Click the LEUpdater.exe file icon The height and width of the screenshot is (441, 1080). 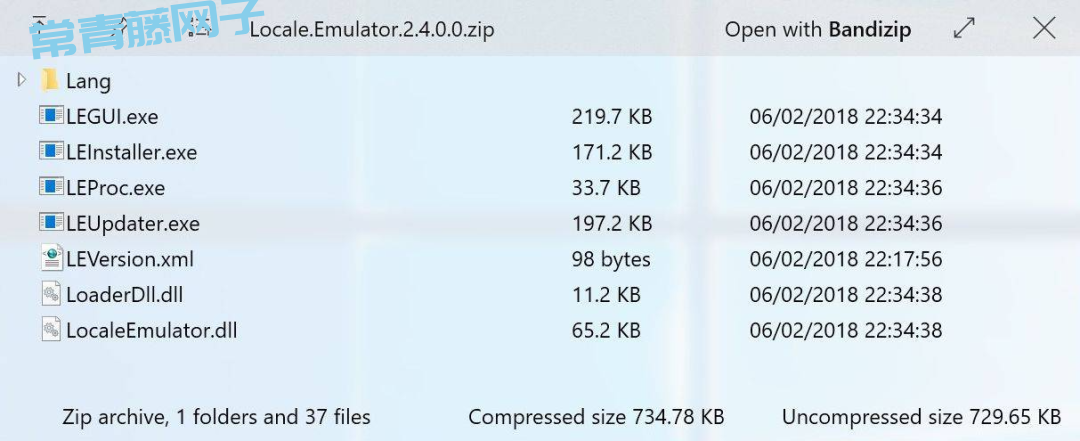51,223
